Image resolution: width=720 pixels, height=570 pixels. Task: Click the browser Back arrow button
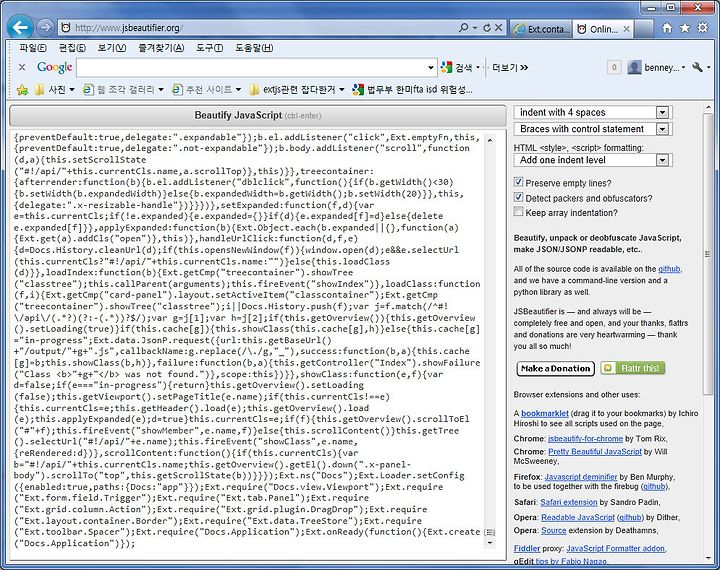pos(20,27)
